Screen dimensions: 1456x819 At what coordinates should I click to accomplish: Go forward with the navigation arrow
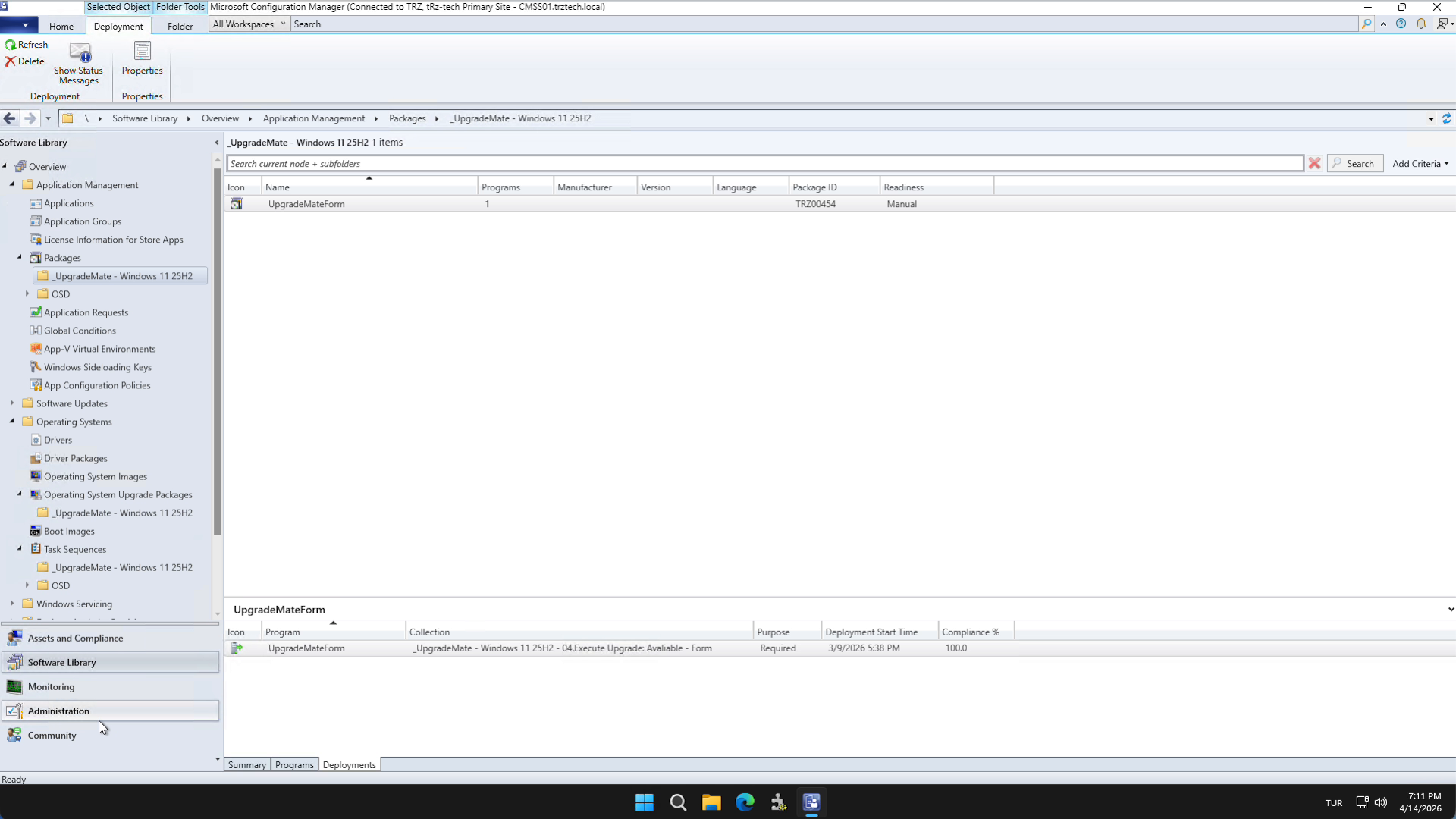click(x=30, y=118)
